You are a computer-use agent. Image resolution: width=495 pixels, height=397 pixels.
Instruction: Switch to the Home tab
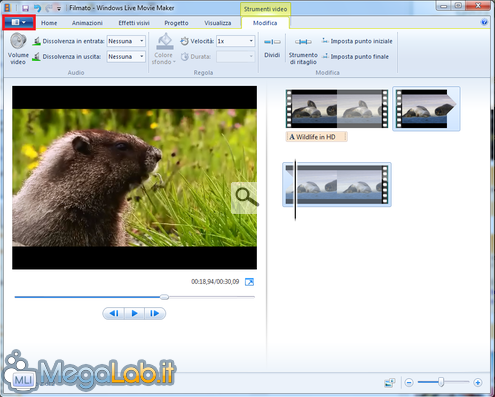tap(49, 23)
